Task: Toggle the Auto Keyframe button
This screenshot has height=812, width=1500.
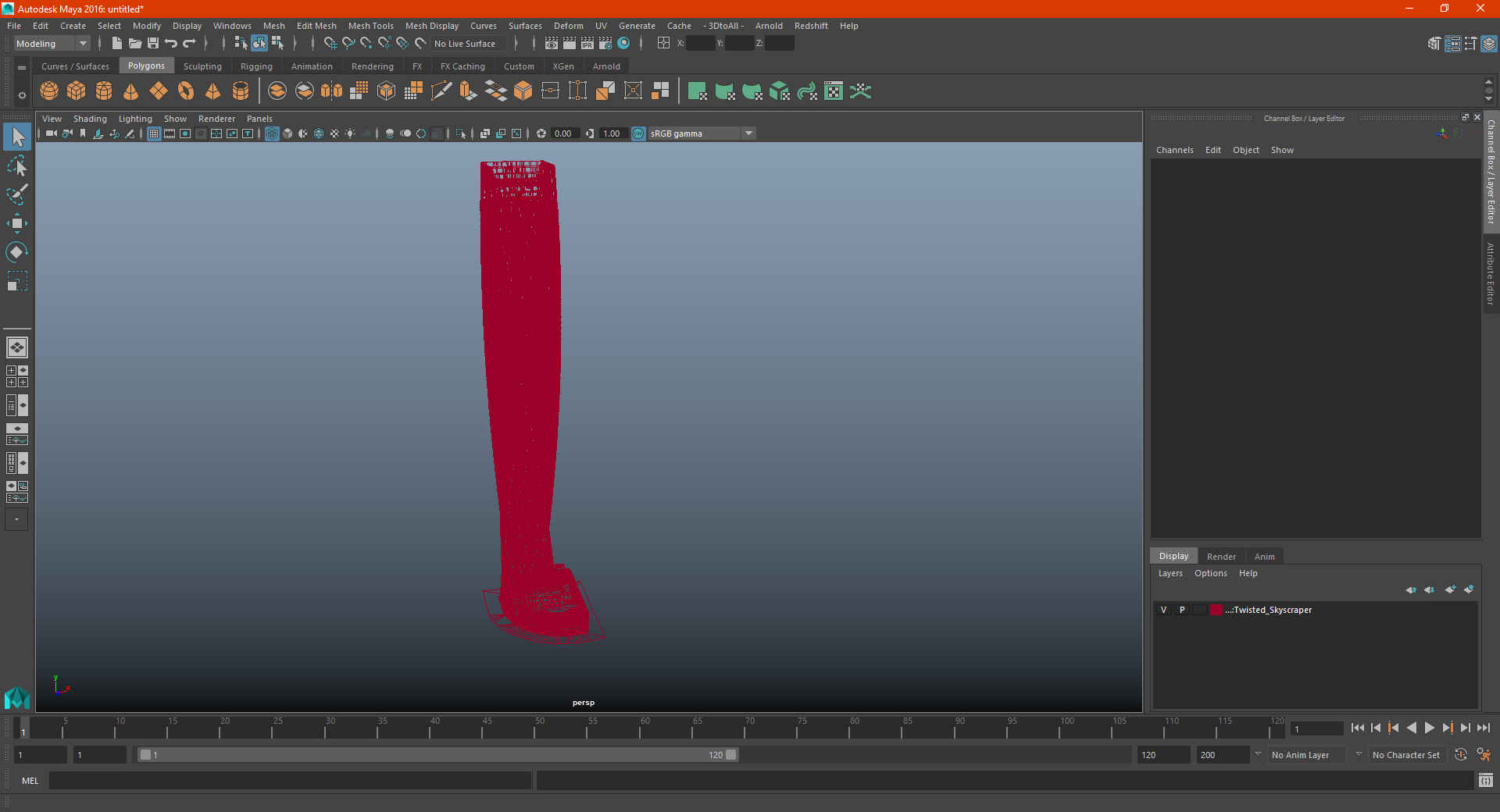Action: pos(1461,755)
